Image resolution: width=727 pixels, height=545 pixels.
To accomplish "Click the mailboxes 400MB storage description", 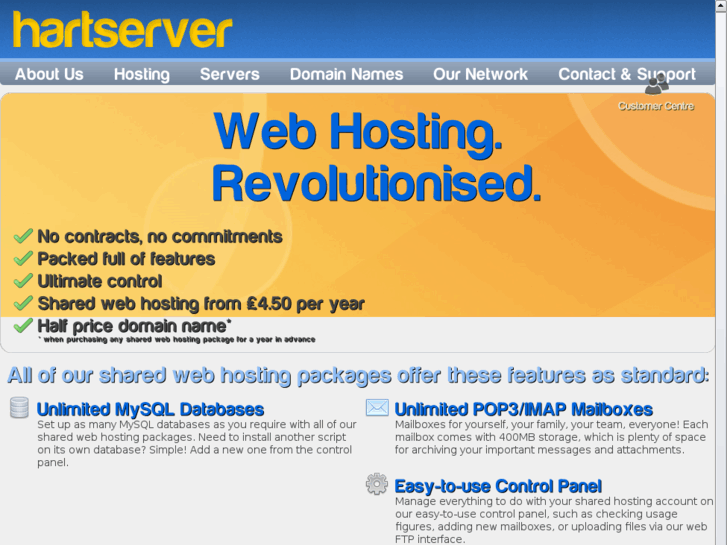I will [x=551, y=437].
